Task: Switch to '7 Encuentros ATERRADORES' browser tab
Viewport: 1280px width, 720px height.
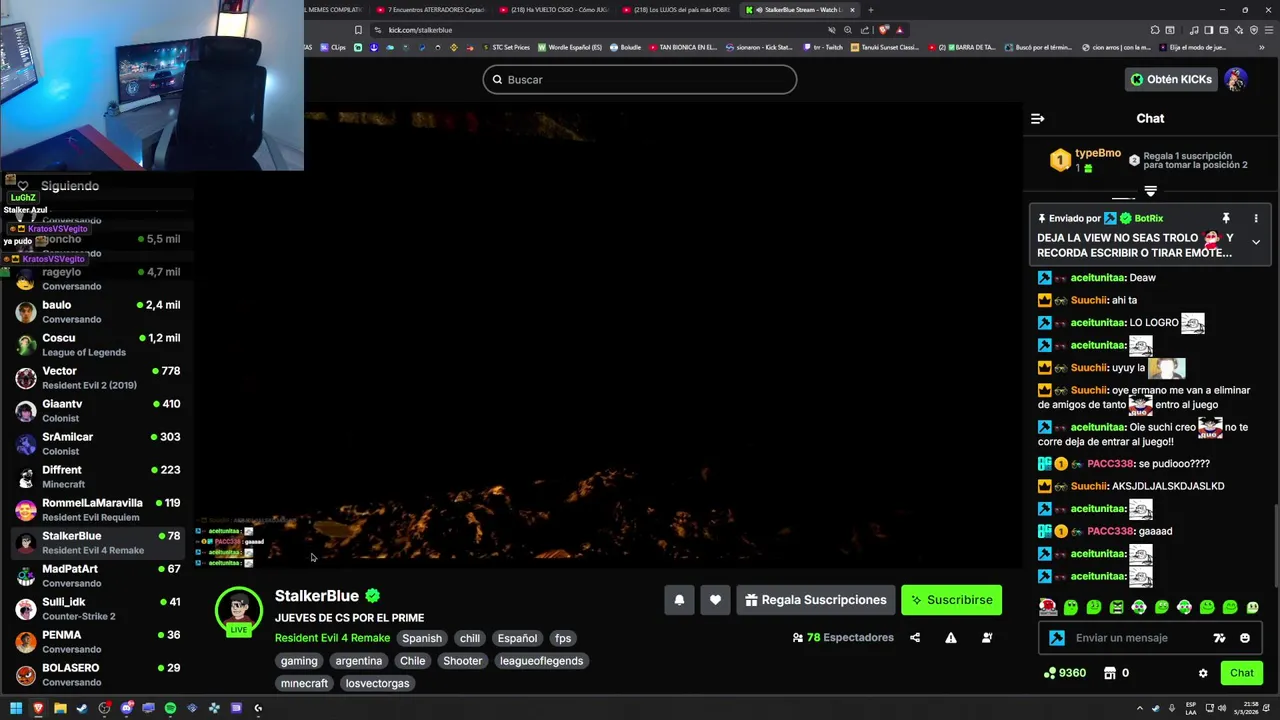Action: click(432, 10)
